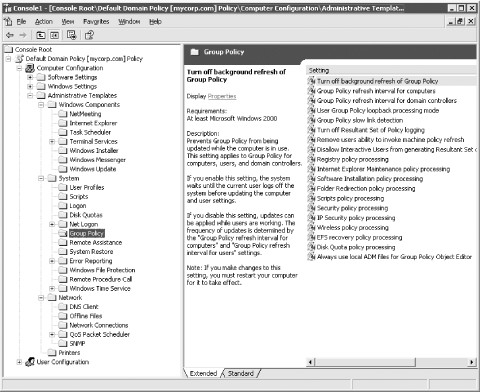Collapse the Computer Configuration node
This screenshot has width=481, height=392.
[19, 68]
